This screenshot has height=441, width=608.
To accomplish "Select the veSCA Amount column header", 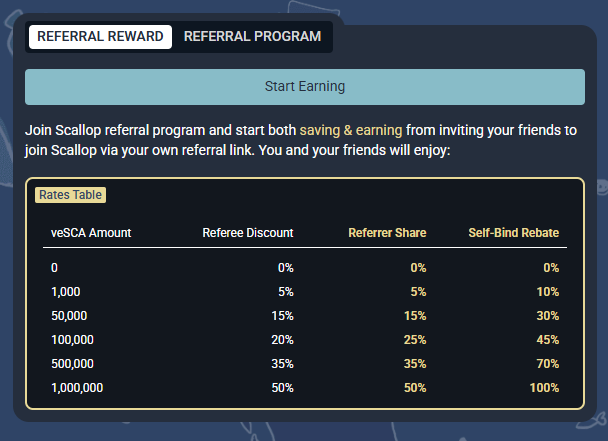I will click(91, 233).
